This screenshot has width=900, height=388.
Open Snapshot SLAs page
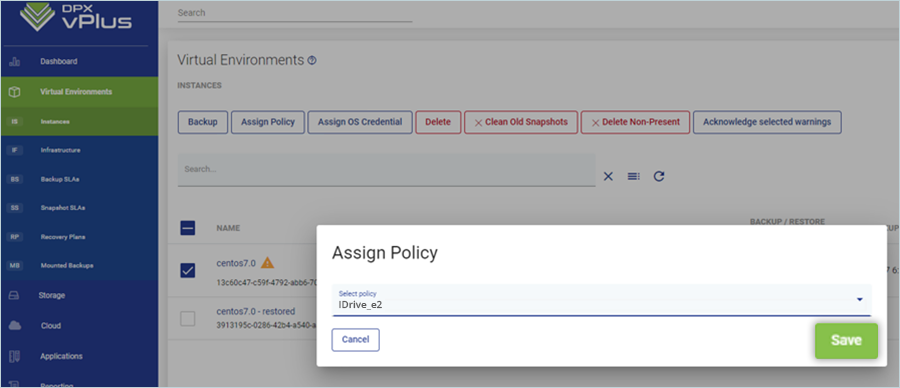point(79,208)
